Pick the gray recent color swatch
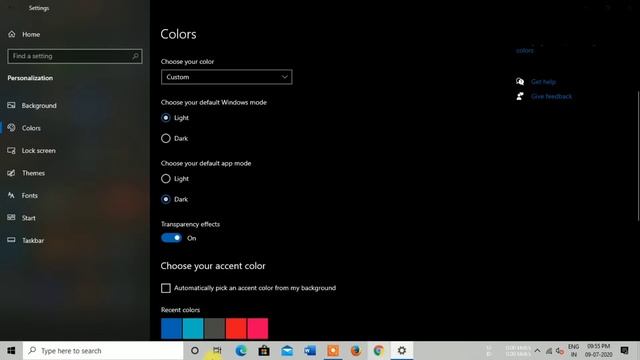The width and height of the screenshot is (640, 360). (x=215, y=329)
